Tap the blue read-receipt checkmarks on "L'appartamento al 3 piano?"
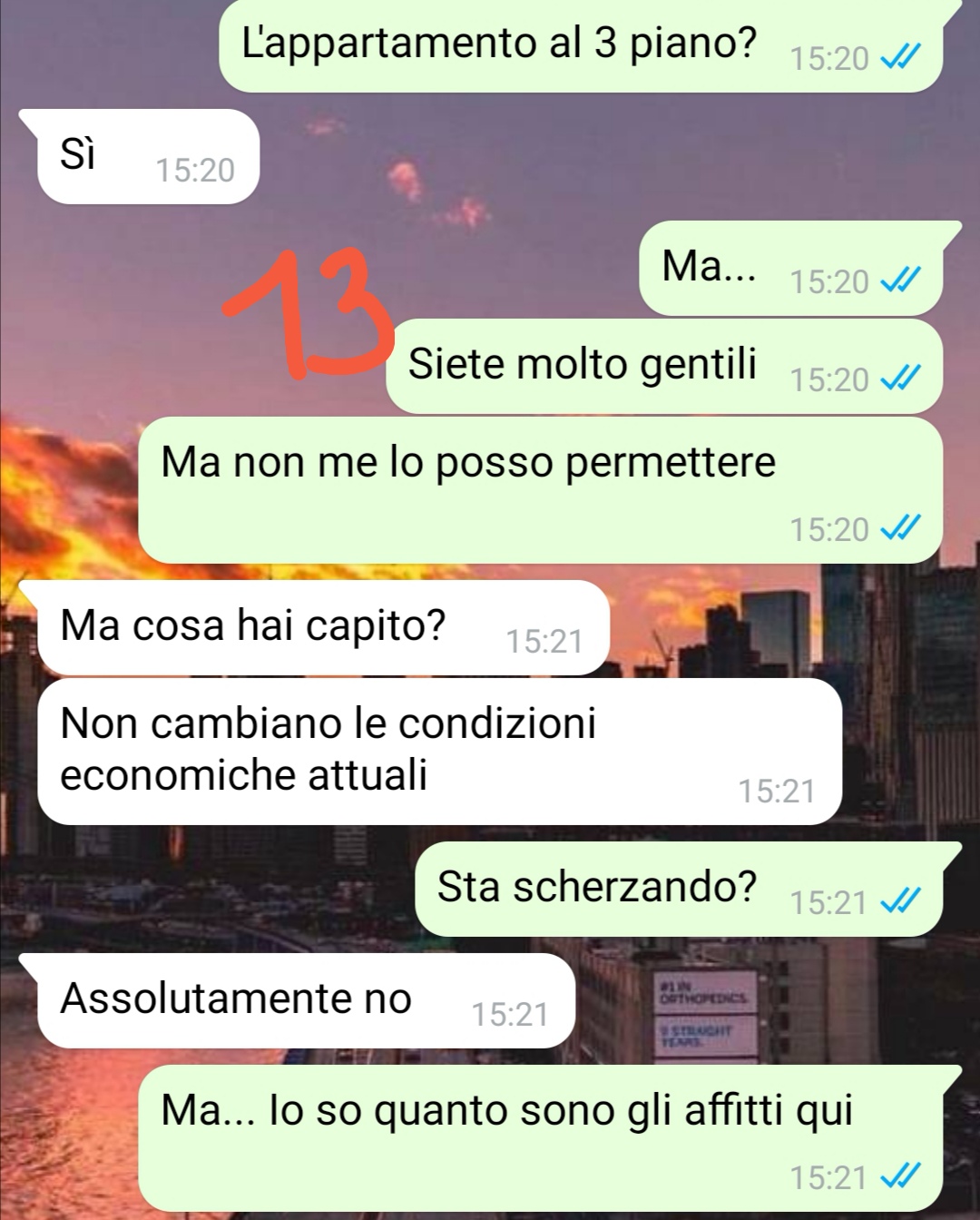Screen dimensions: 980x1220 click(902, 60)
